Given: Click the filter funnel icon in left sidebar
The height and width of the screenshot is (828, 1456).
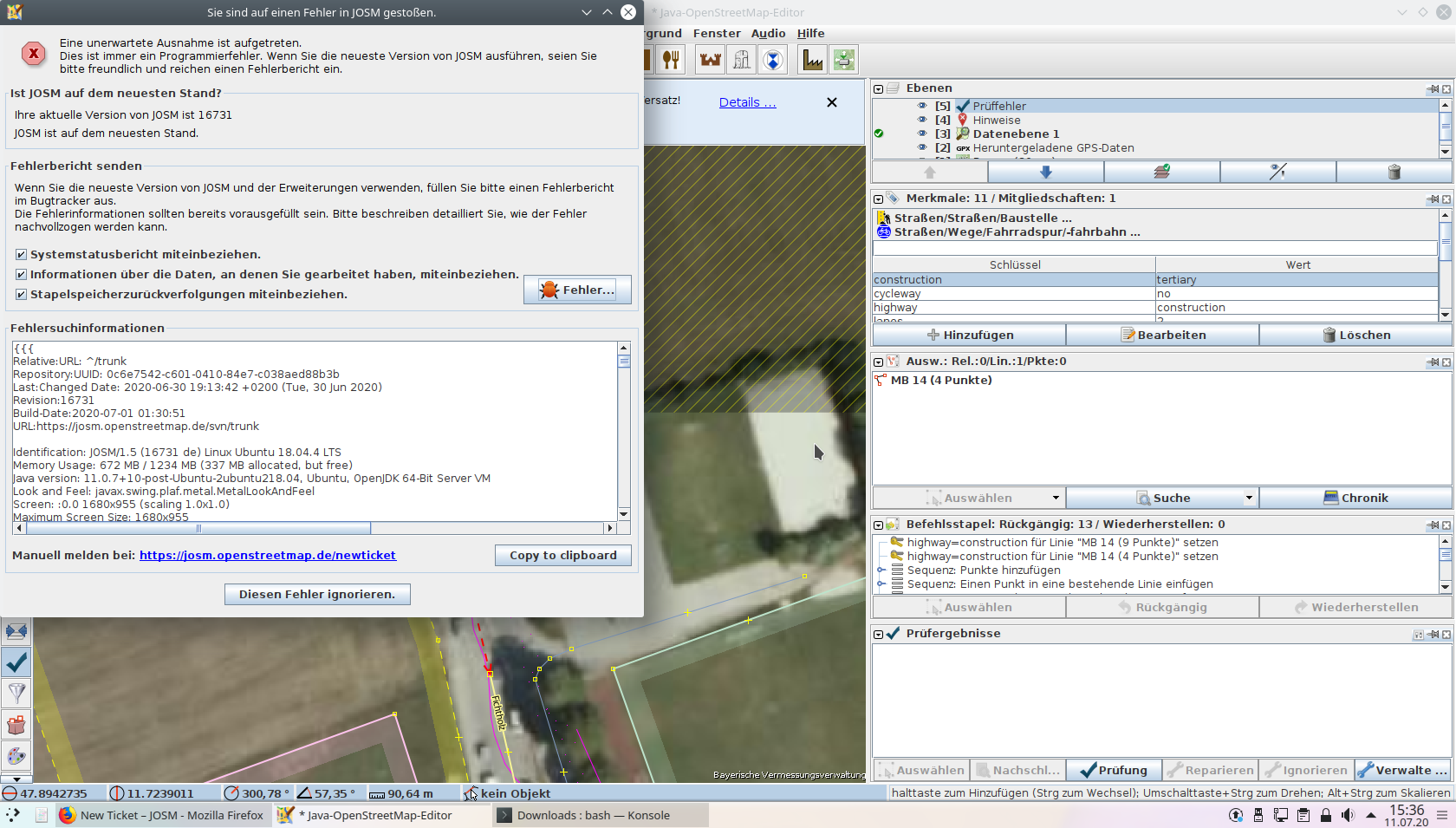Looking at the screenshot, I should point(16,694).
